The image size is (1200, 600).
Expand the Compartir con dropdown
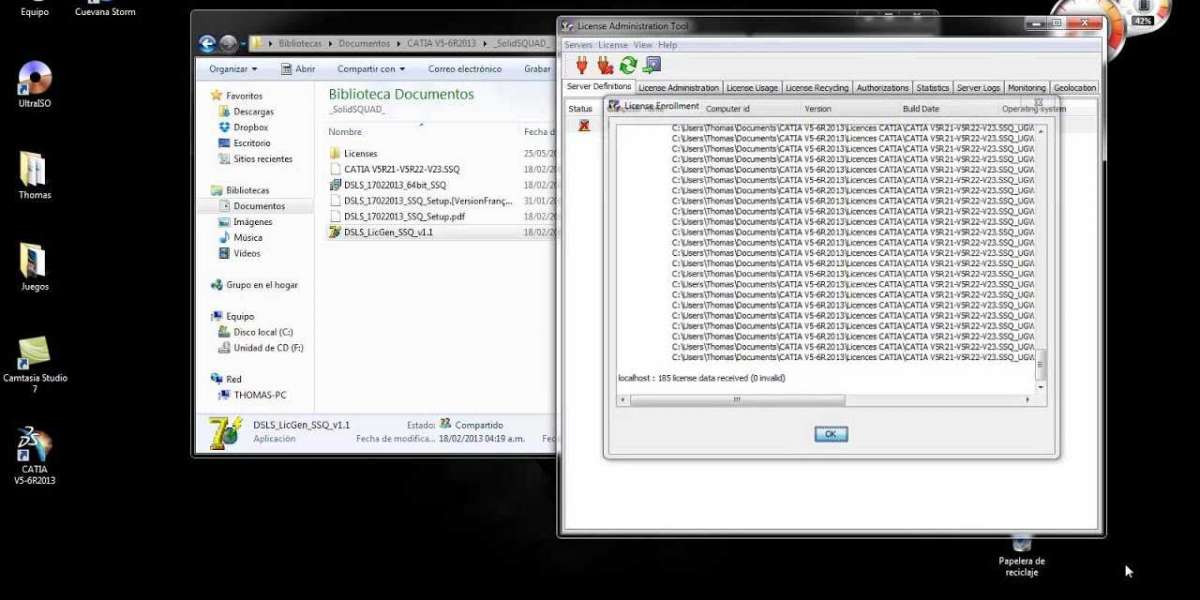371,69
